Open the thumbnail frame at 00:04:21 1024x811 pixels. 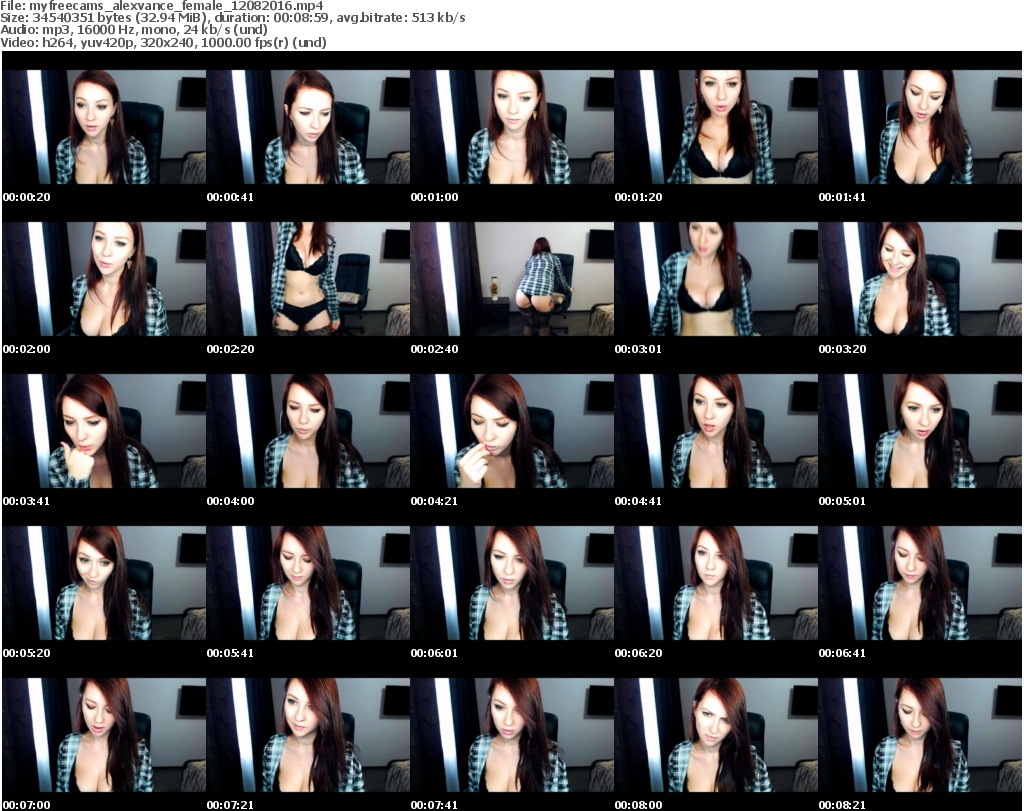click(x=512, y=431)
